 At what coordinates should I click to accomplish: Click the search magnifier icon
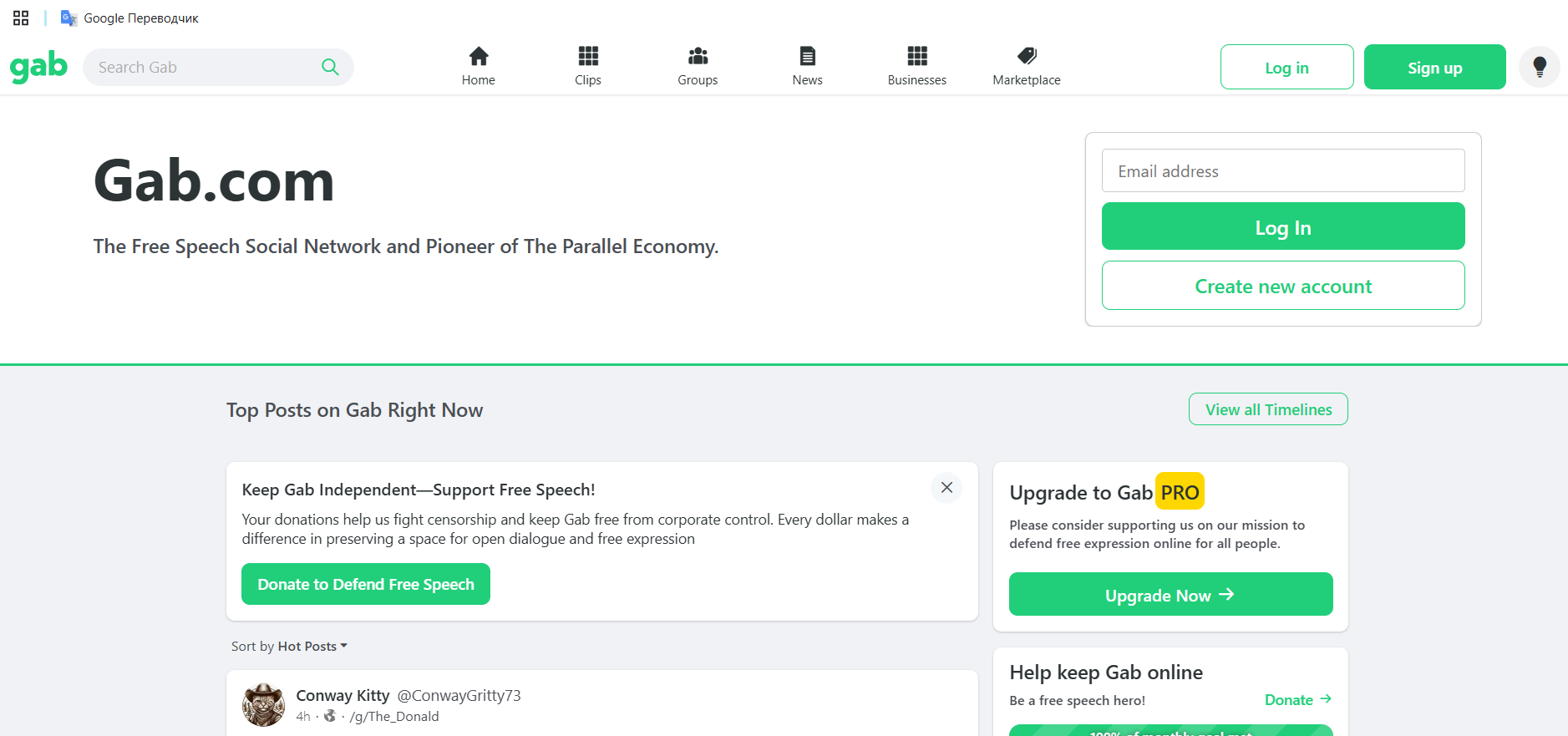pos(330,67)
